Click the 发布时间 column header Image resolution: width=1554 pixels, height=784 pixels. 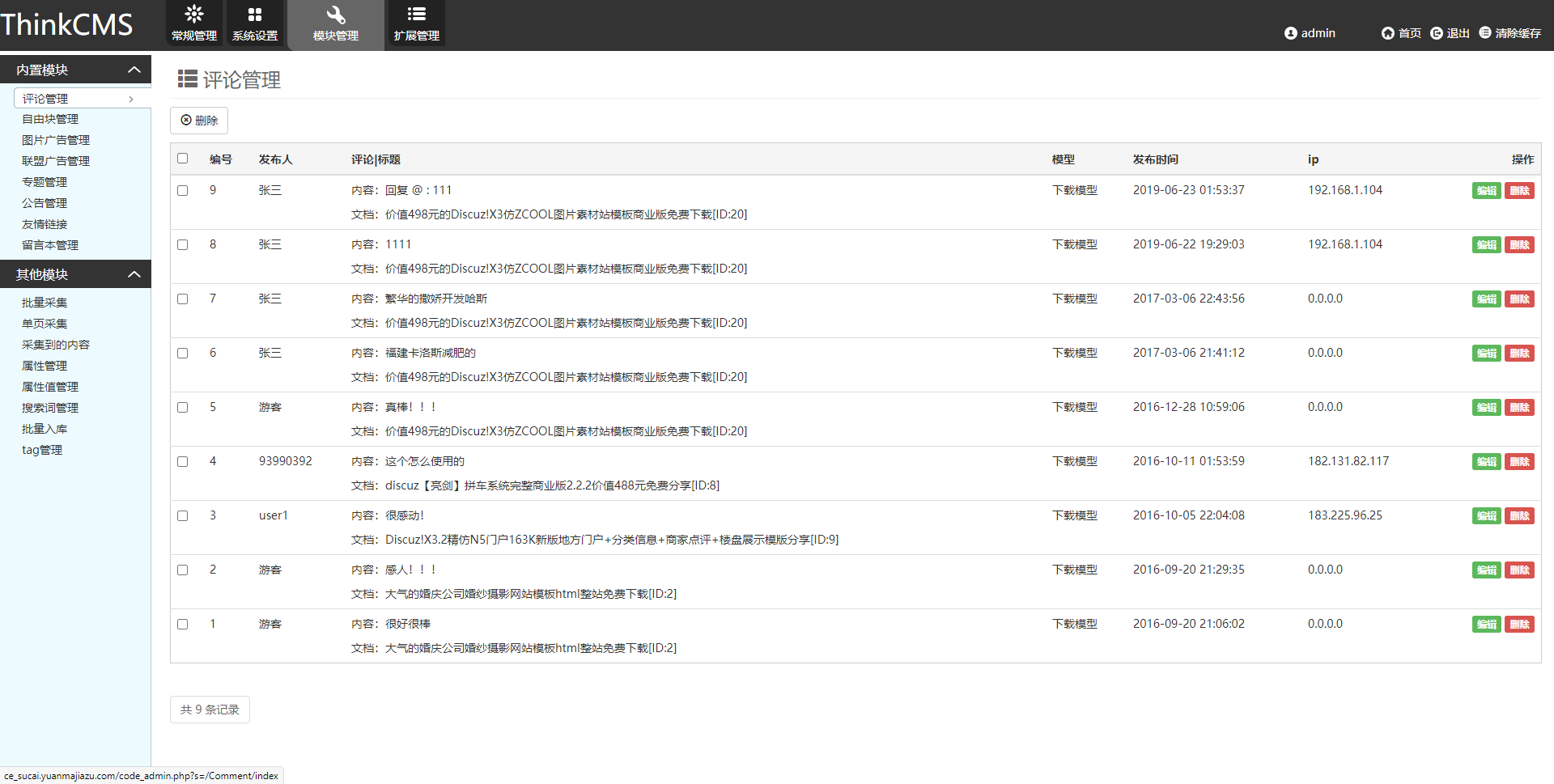[x=1156, y=159]
